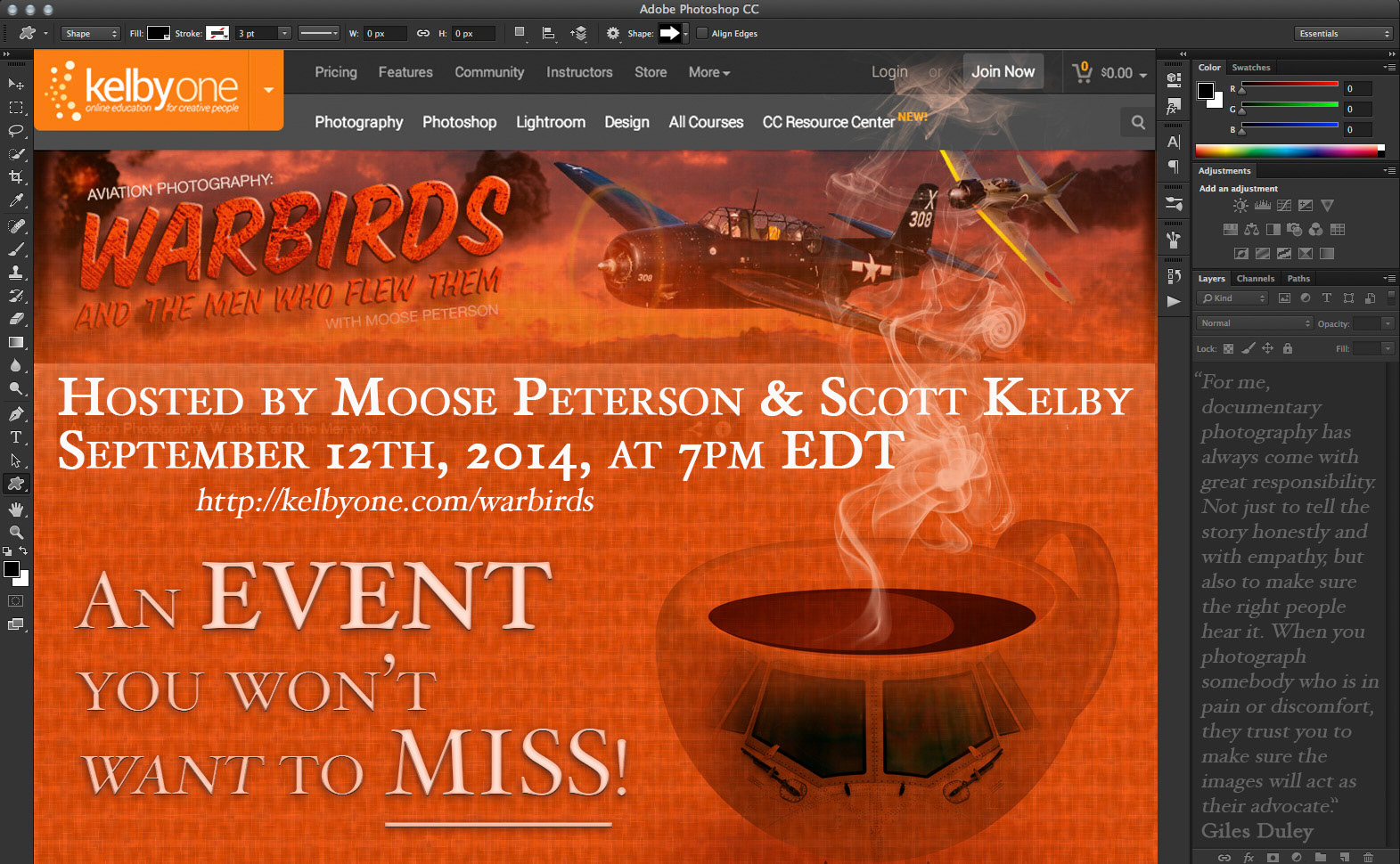Select the Lasso tool
The width and height of the screenshot is (1400, 864).
(16, 130)
